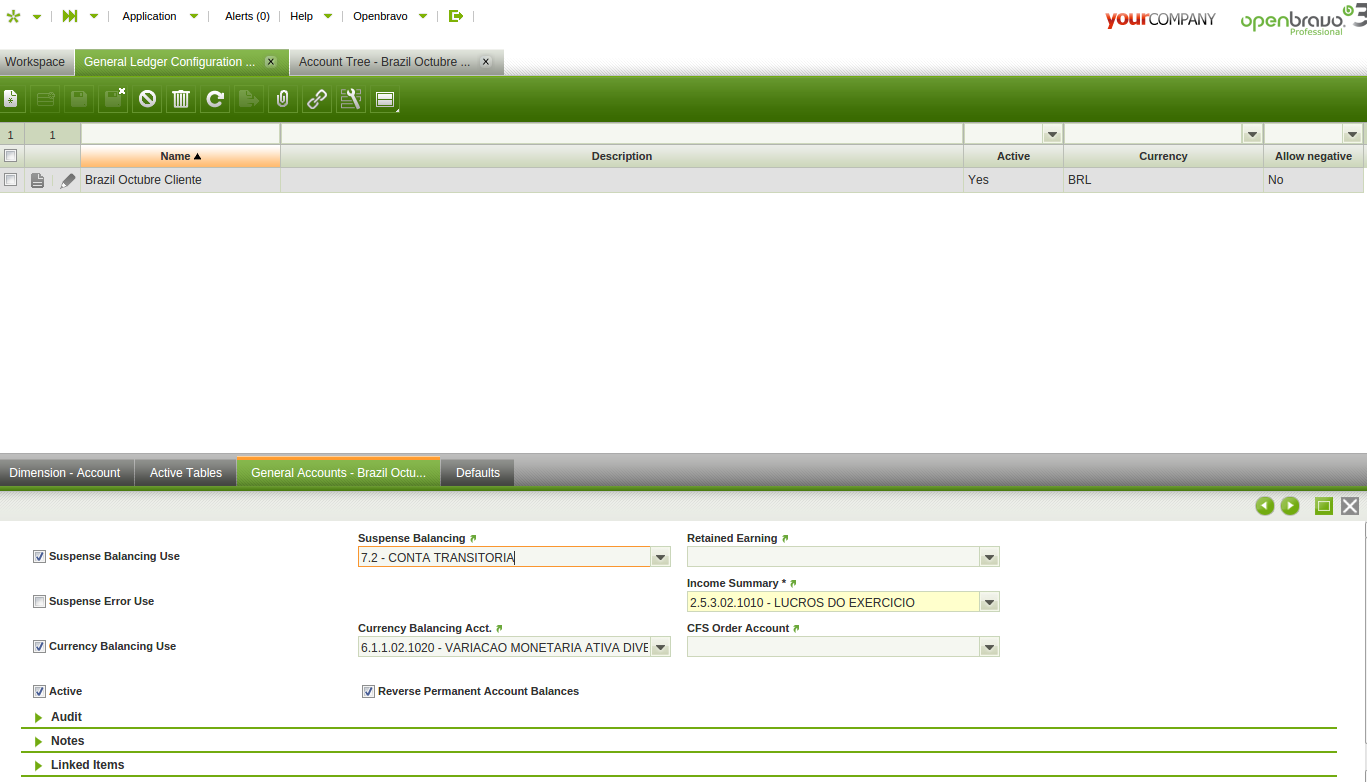
Task: Click the Alerts (0) link
Action: pos(247,16)
